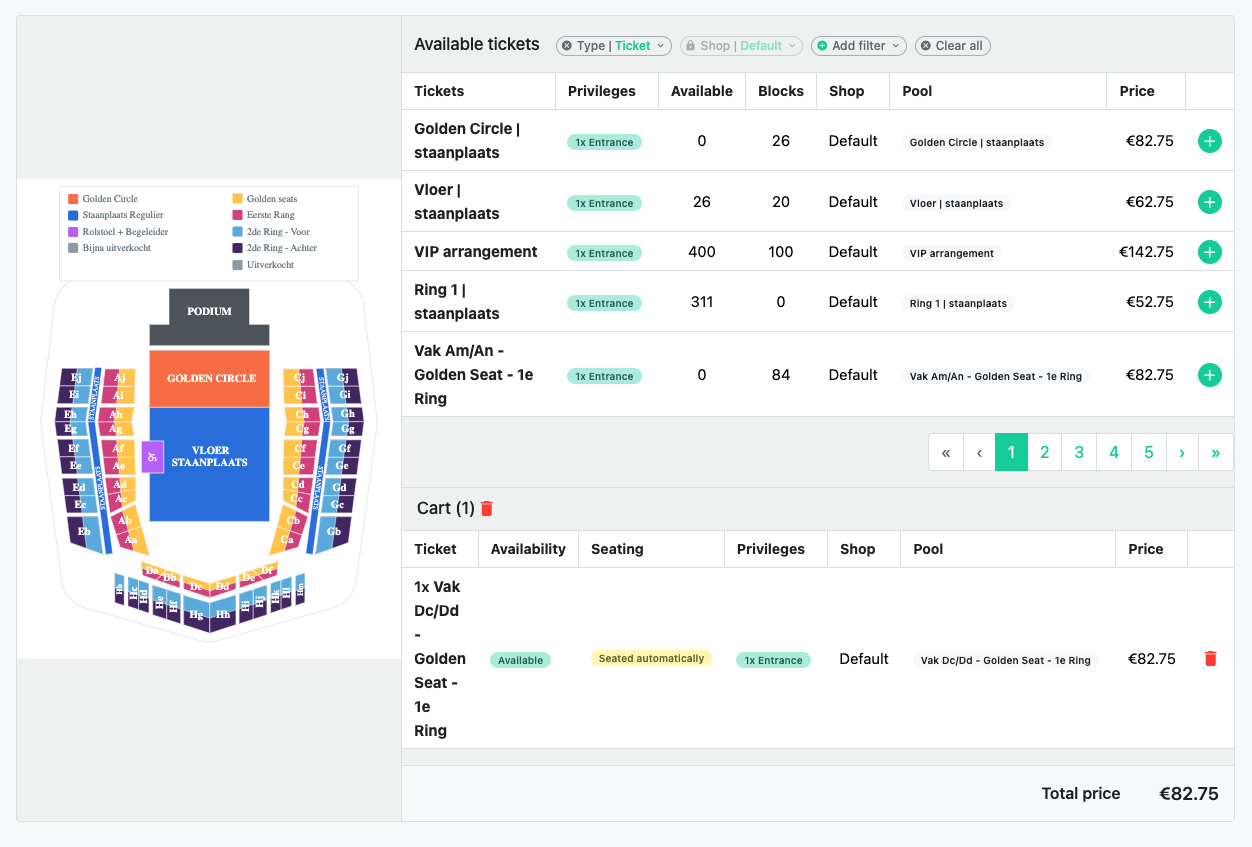Select current page 1 in pagination
The height and width of the screenshot is (847, 1252).
pos(1011,452)
